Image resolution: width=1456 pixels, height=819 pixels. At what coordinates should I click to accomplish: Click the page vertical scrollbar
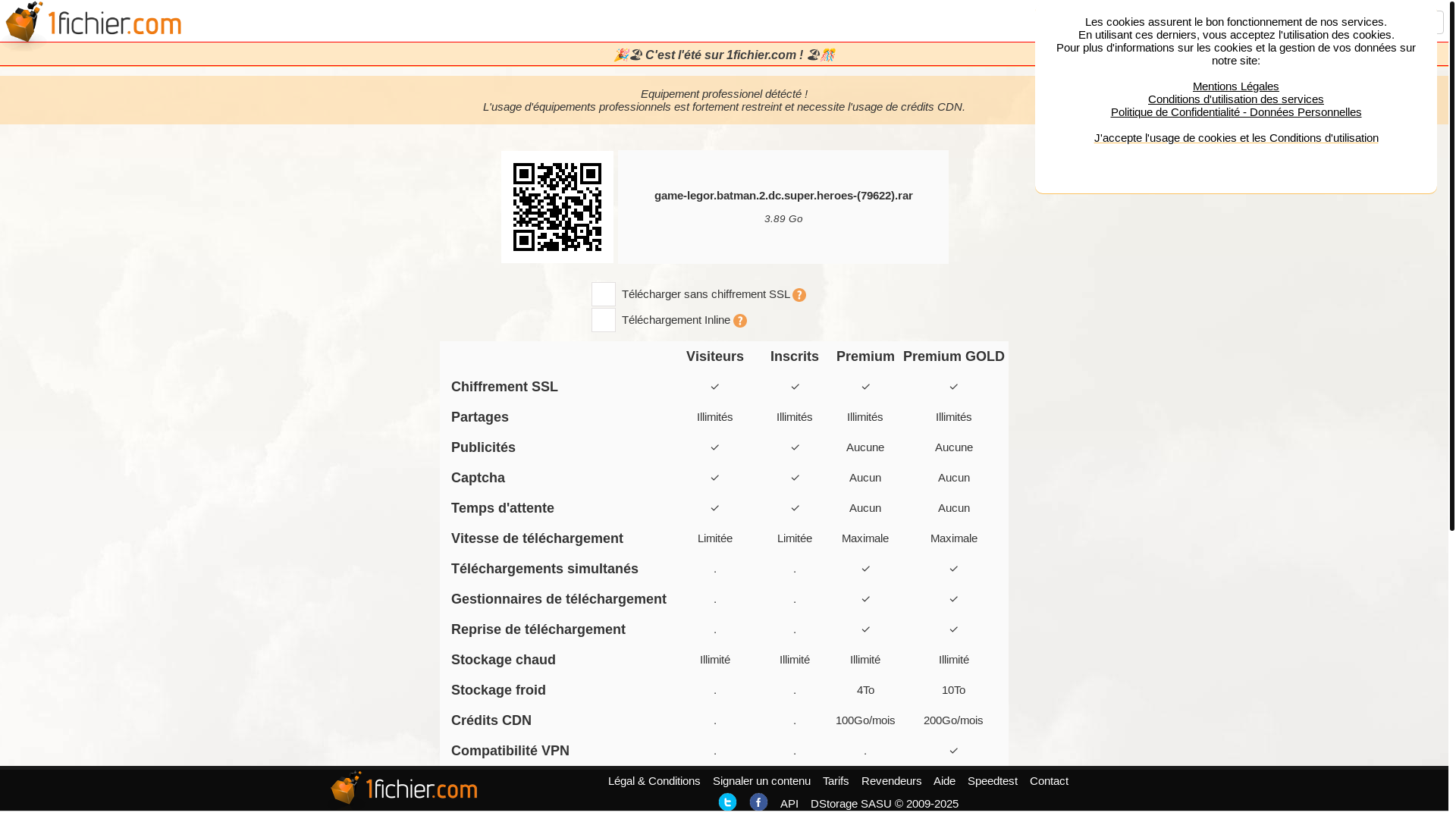coord(1451,265)
